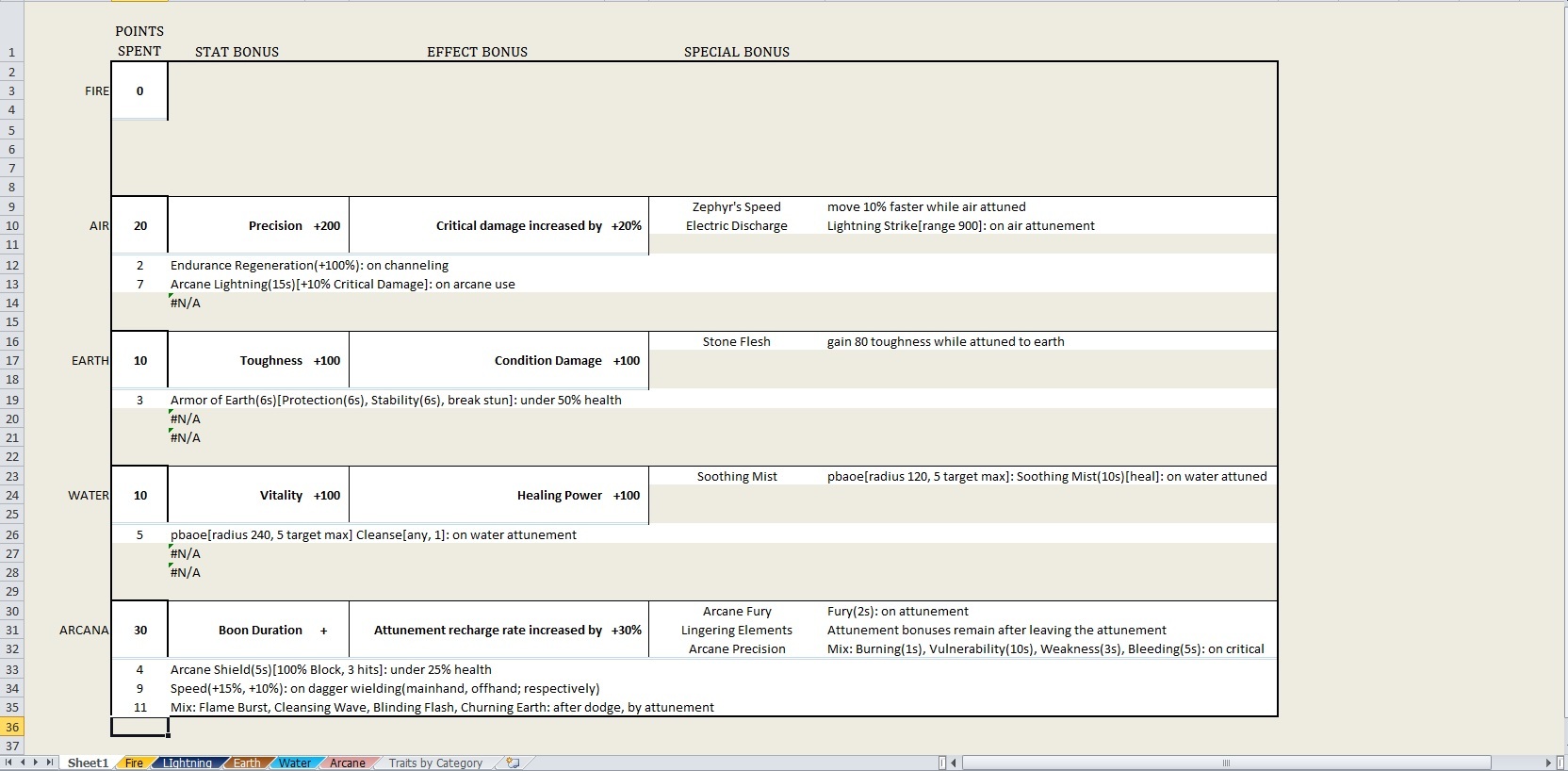Select the Mix: Flame Burst after dodge cell
Screen dimensions: 1568x771
click(x=442, y=707)
